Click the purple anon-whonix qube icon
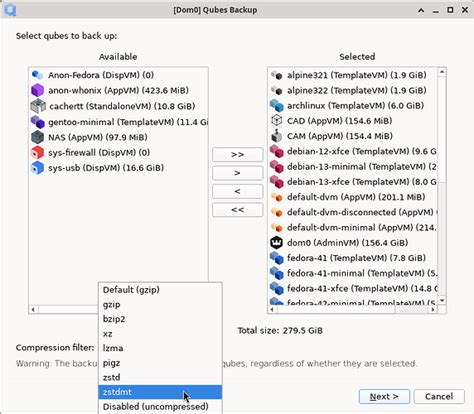Viewport: 474px width, 414px height. pos(37,90)
